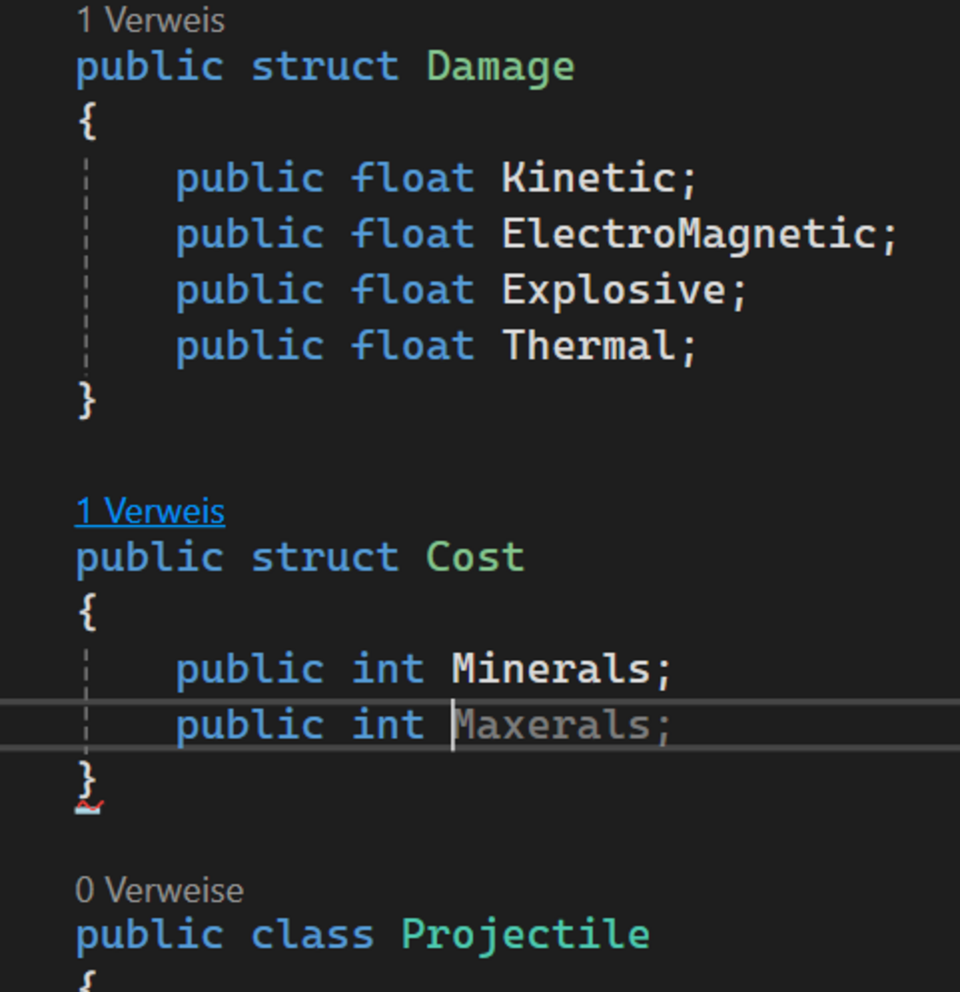Click the Cost struct name
Image resolution: width=960 pixels, height=992 pixels.
[x=475, y=557]
